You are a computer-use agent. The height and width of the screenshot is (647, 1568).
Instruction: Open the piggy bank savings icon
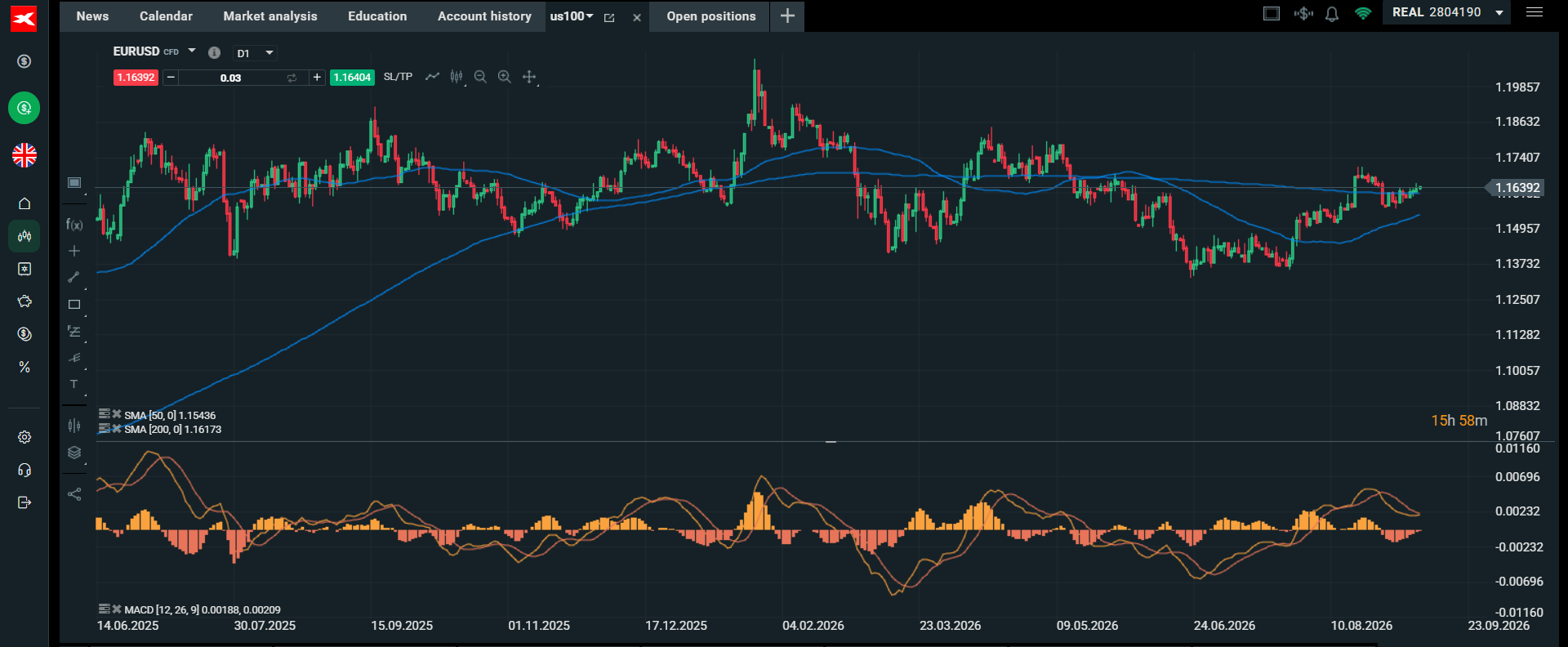pyautogui.click(x=24, y=301)
